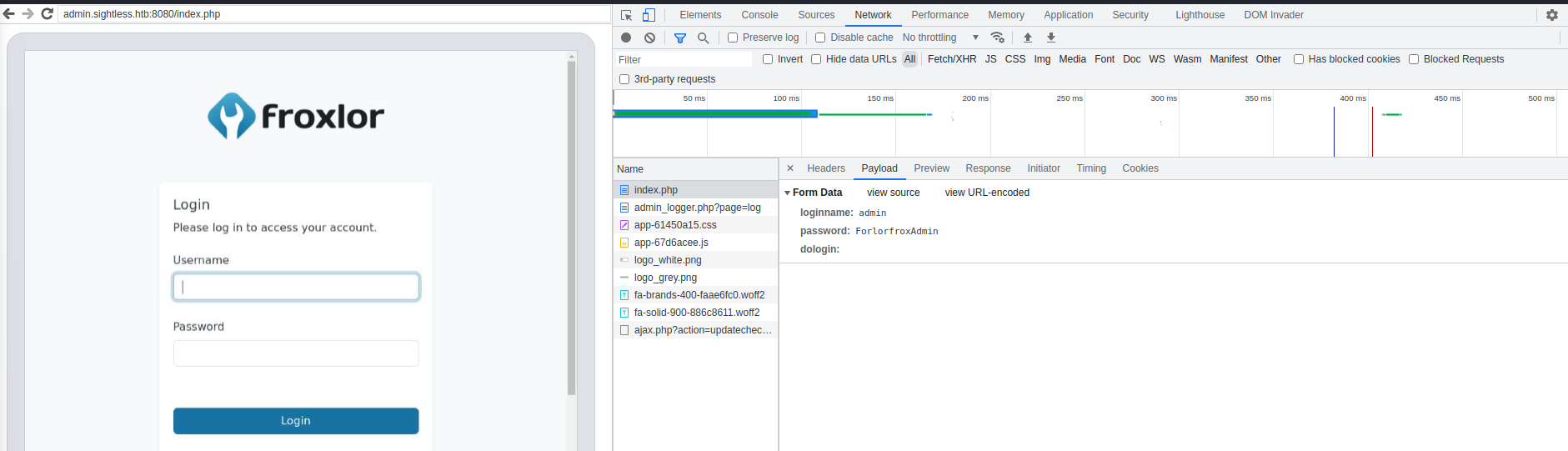The image size is (1568, 451).
Task: Check Blocked Requests option
Action: pyautogui.click(x=1414, y=59)
